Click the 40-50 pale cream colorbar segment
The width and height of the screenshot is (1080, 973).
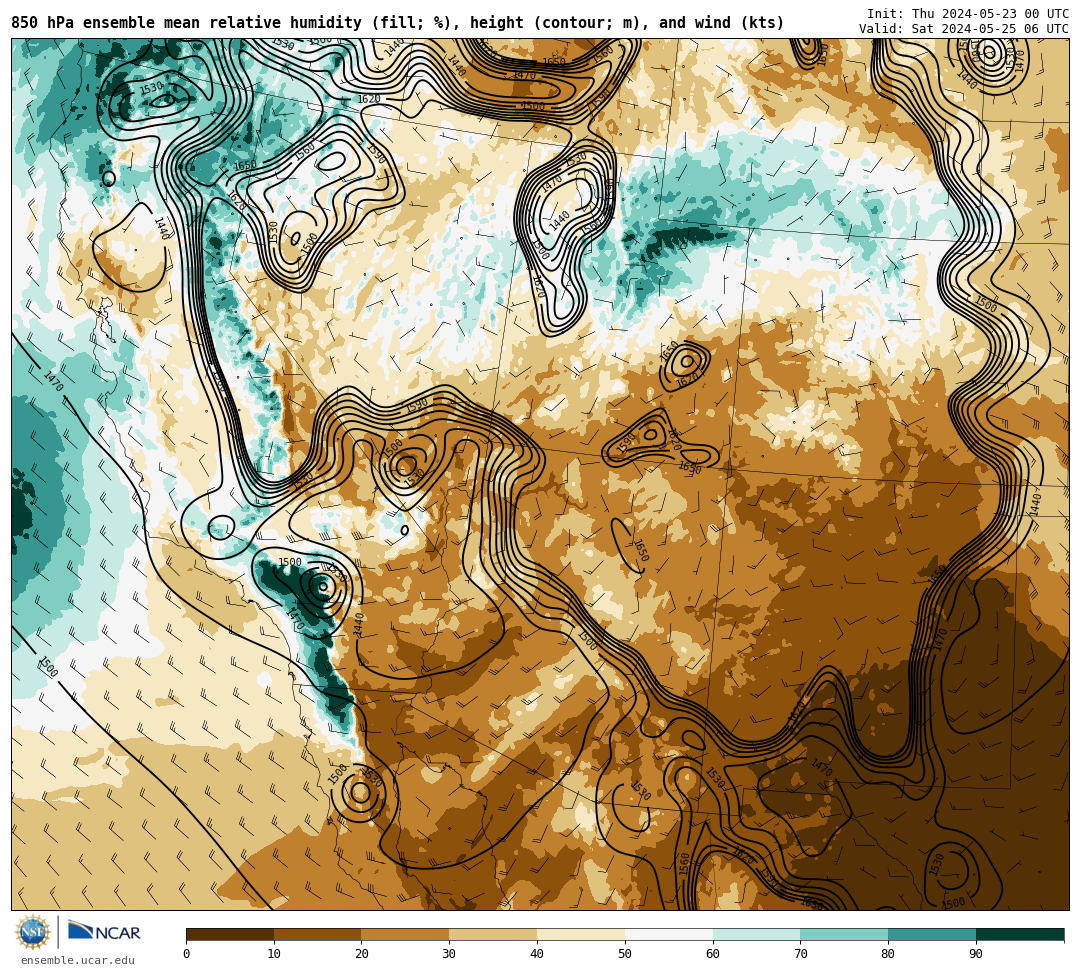(x=581, y=934)
